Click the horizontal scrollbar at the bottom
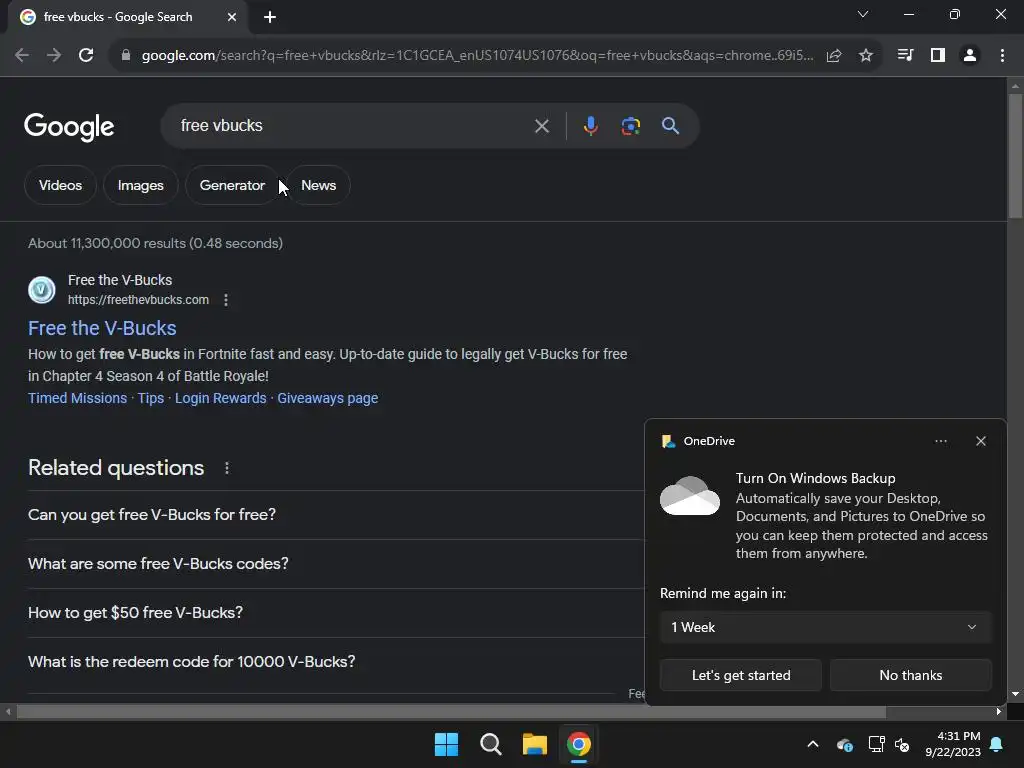This screenshot has width=1024, height=768. 451,712
